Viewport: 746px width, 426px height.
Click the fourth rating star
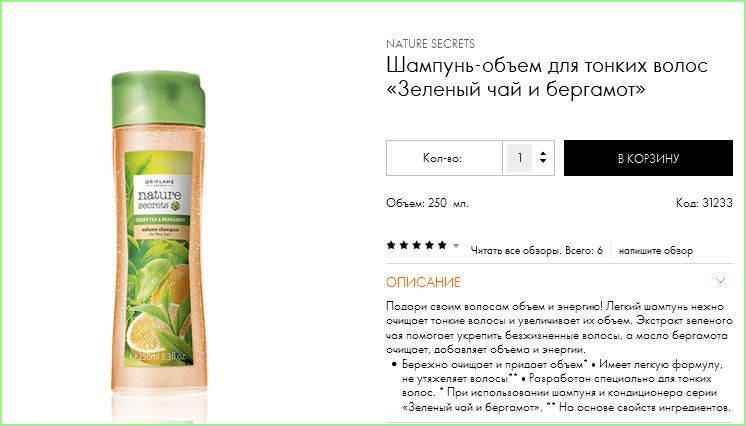pyautogui.click(x=430, y=245)
